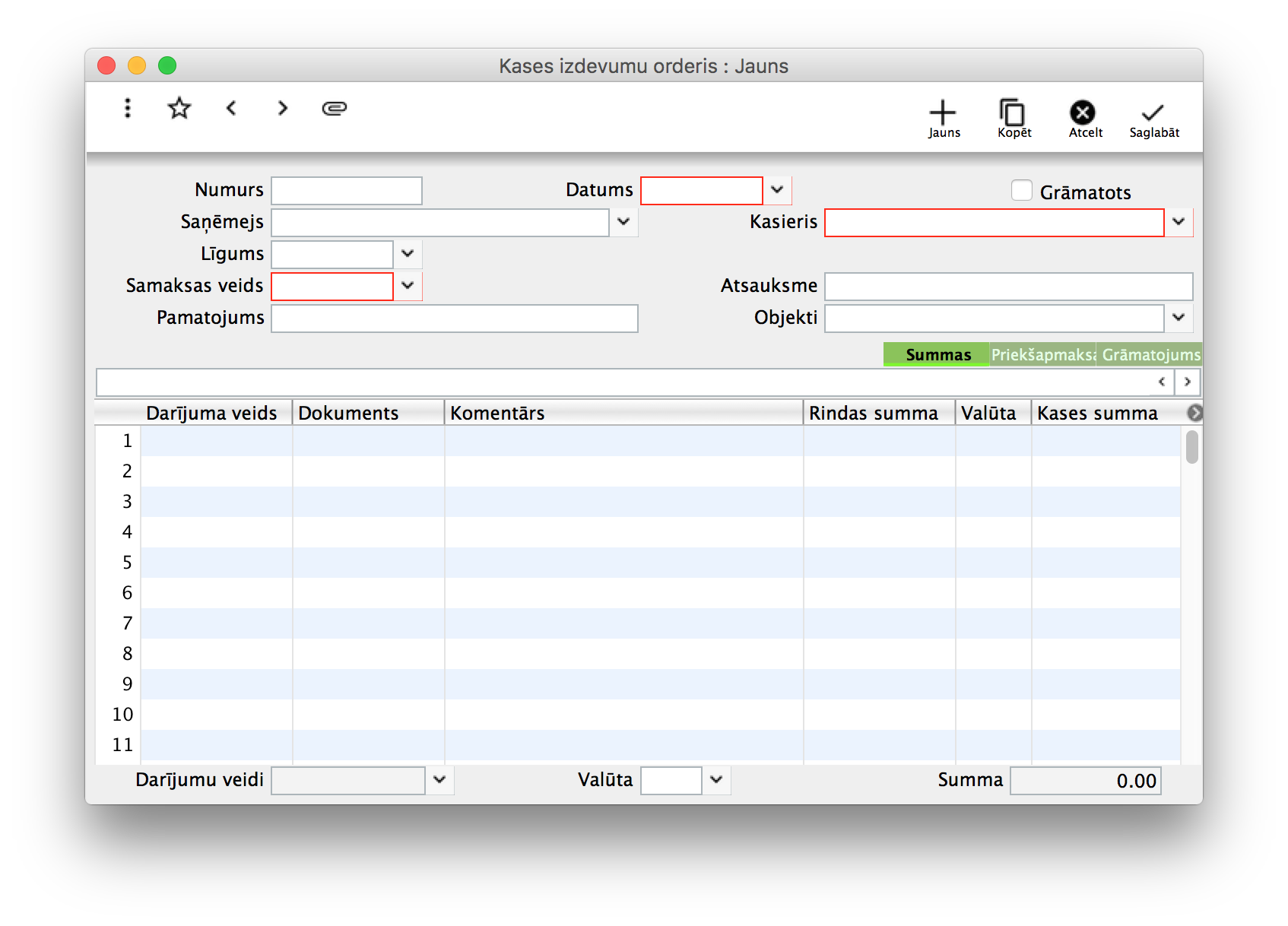Image resolution: width=1288 pixels, height=926 pixels.
Task: Open attachments via paperclip icon
Action: tap(335, 109)
